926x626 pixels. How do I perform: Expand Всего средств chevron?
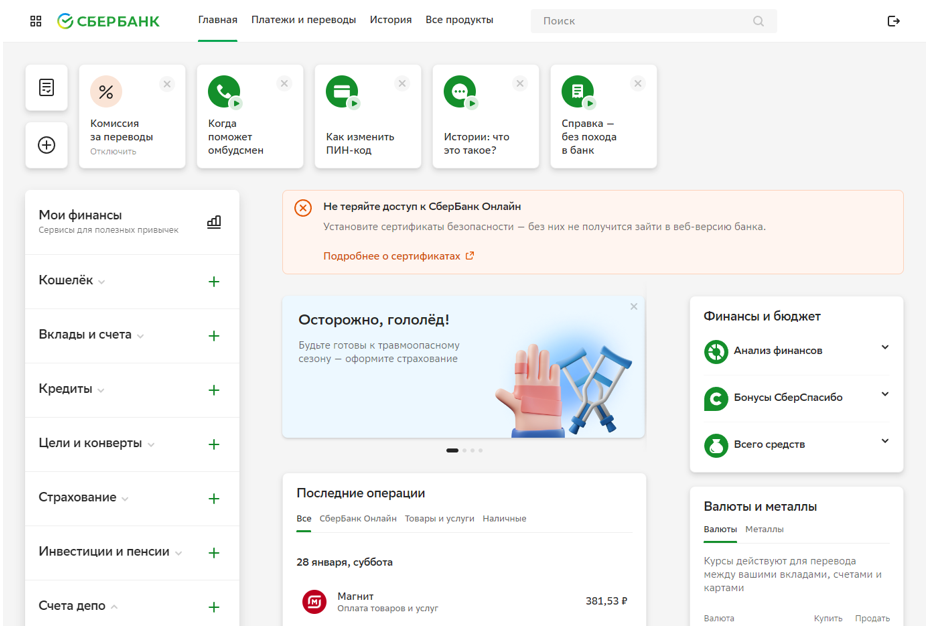point(885,441)
